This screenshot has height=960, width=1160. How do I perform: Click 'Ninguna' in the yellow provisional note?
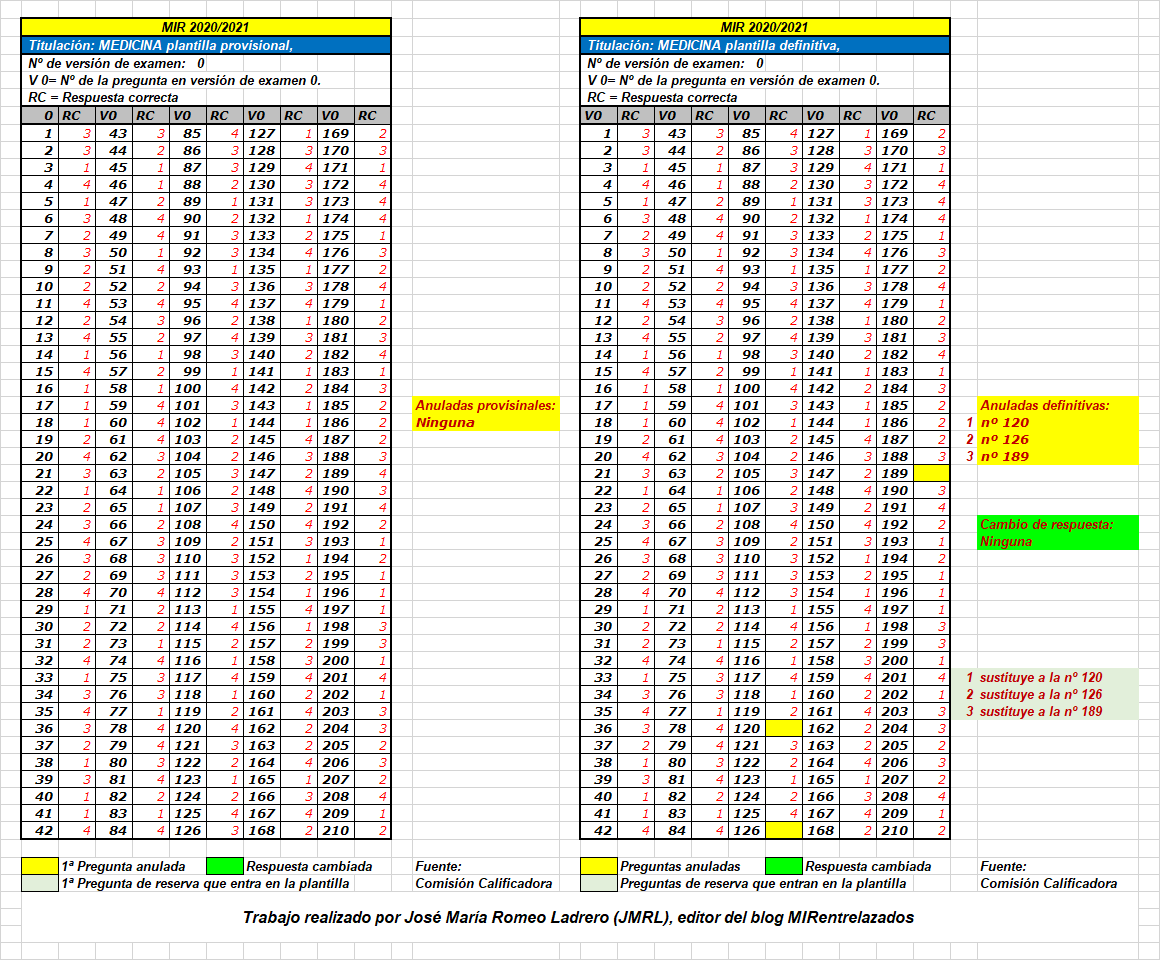(445, 422)
